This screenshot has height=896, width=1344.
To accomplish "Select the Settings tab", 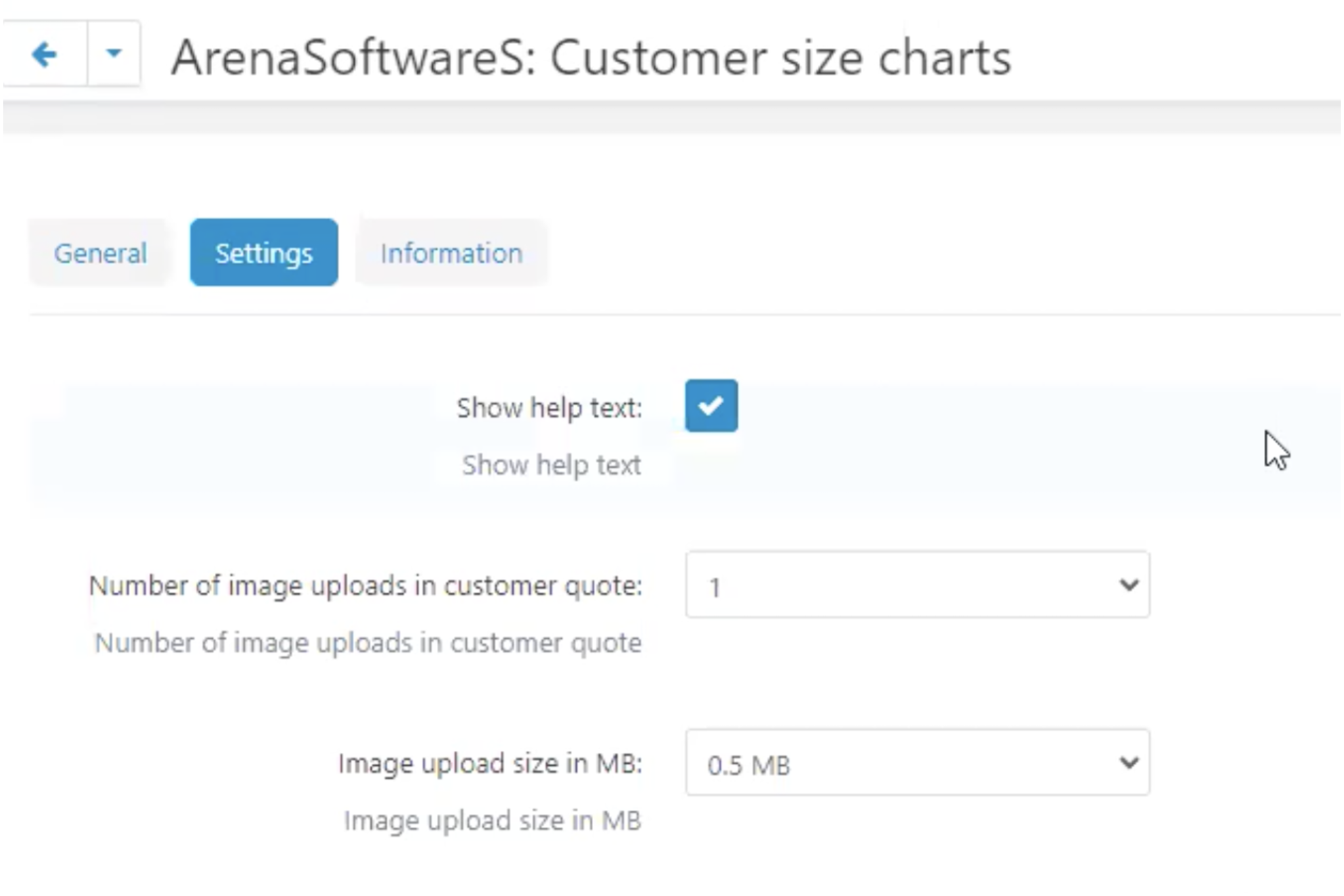I will pos(264,253).
